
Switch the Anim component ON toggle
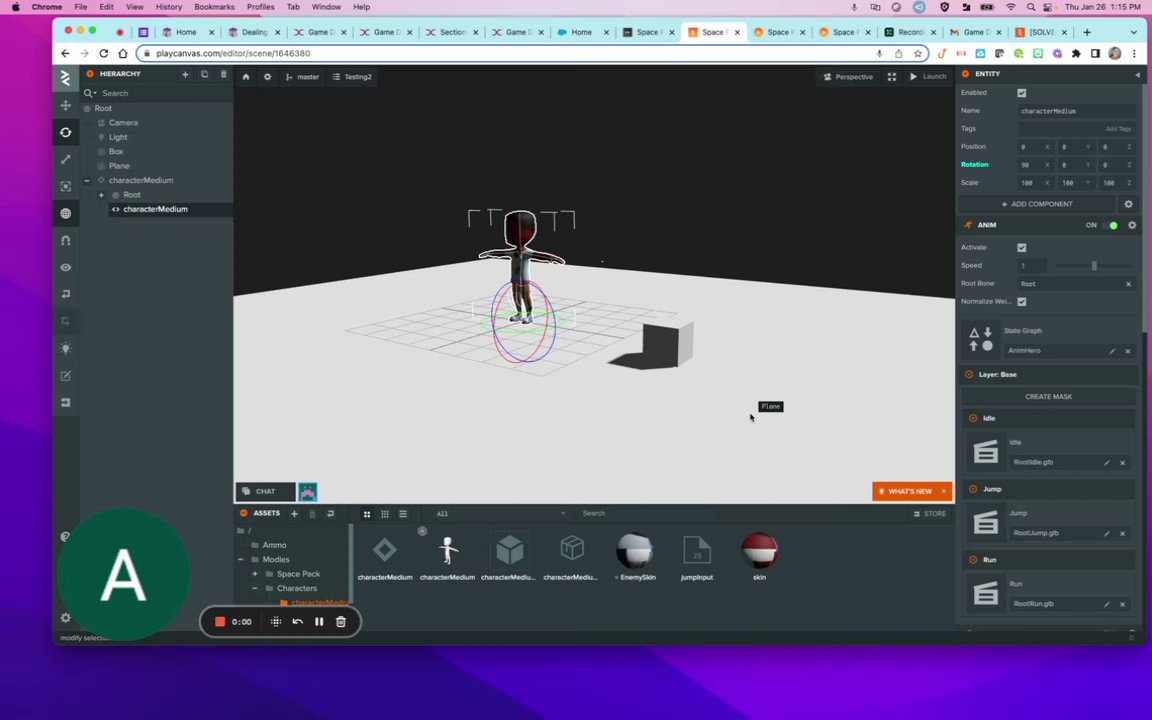(1111, 226)
